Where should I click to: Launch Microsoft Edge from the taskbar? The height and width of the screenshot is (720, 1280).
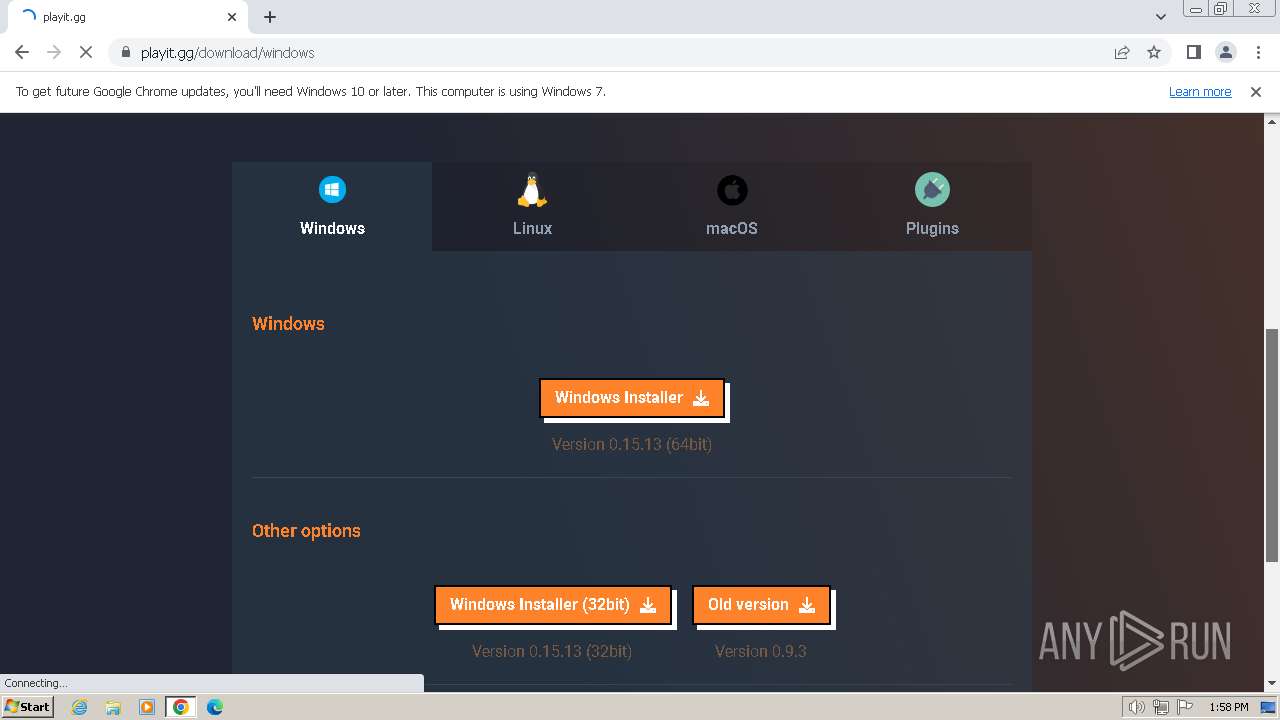215,707
